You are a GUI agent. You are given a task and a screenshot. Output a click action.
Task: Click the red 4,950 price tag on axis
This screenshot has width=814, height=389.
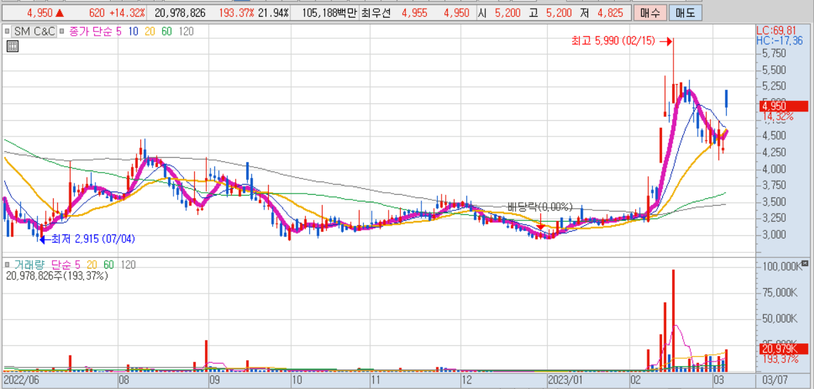784,106
